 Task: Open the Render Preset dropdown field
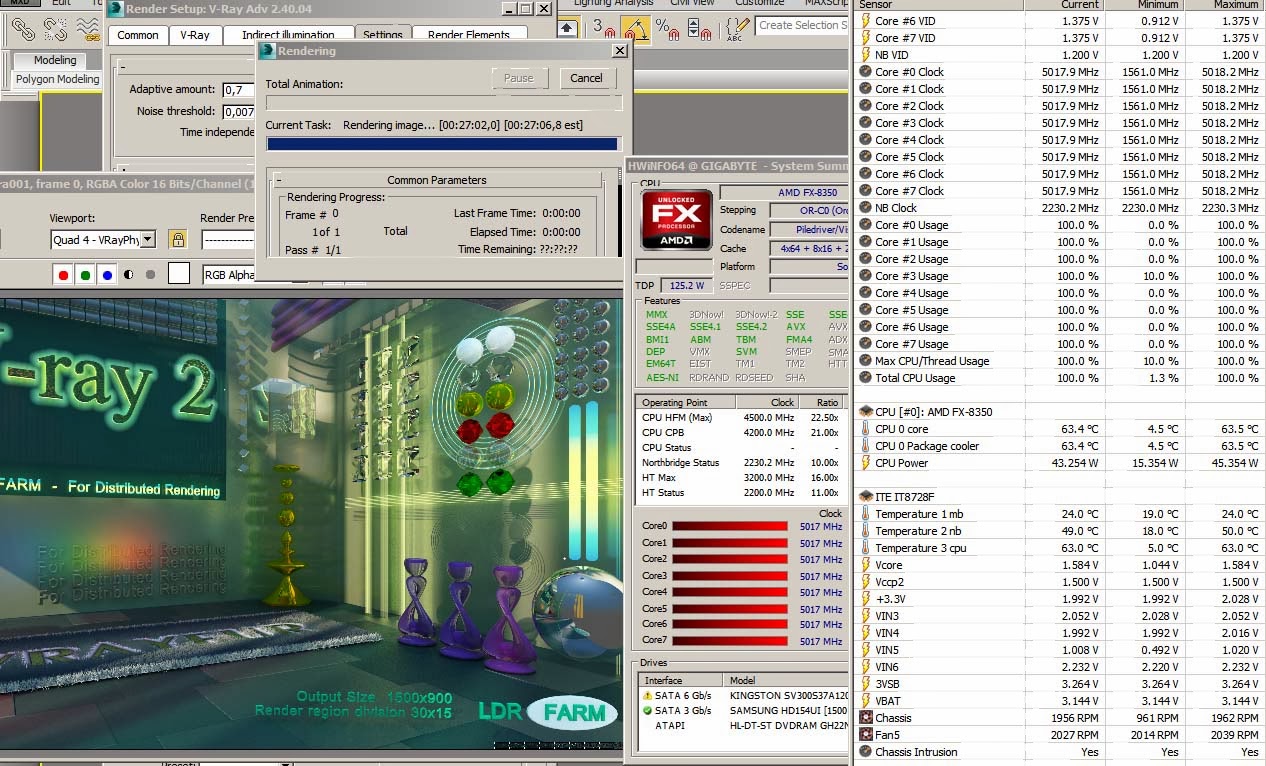[228, 239]
